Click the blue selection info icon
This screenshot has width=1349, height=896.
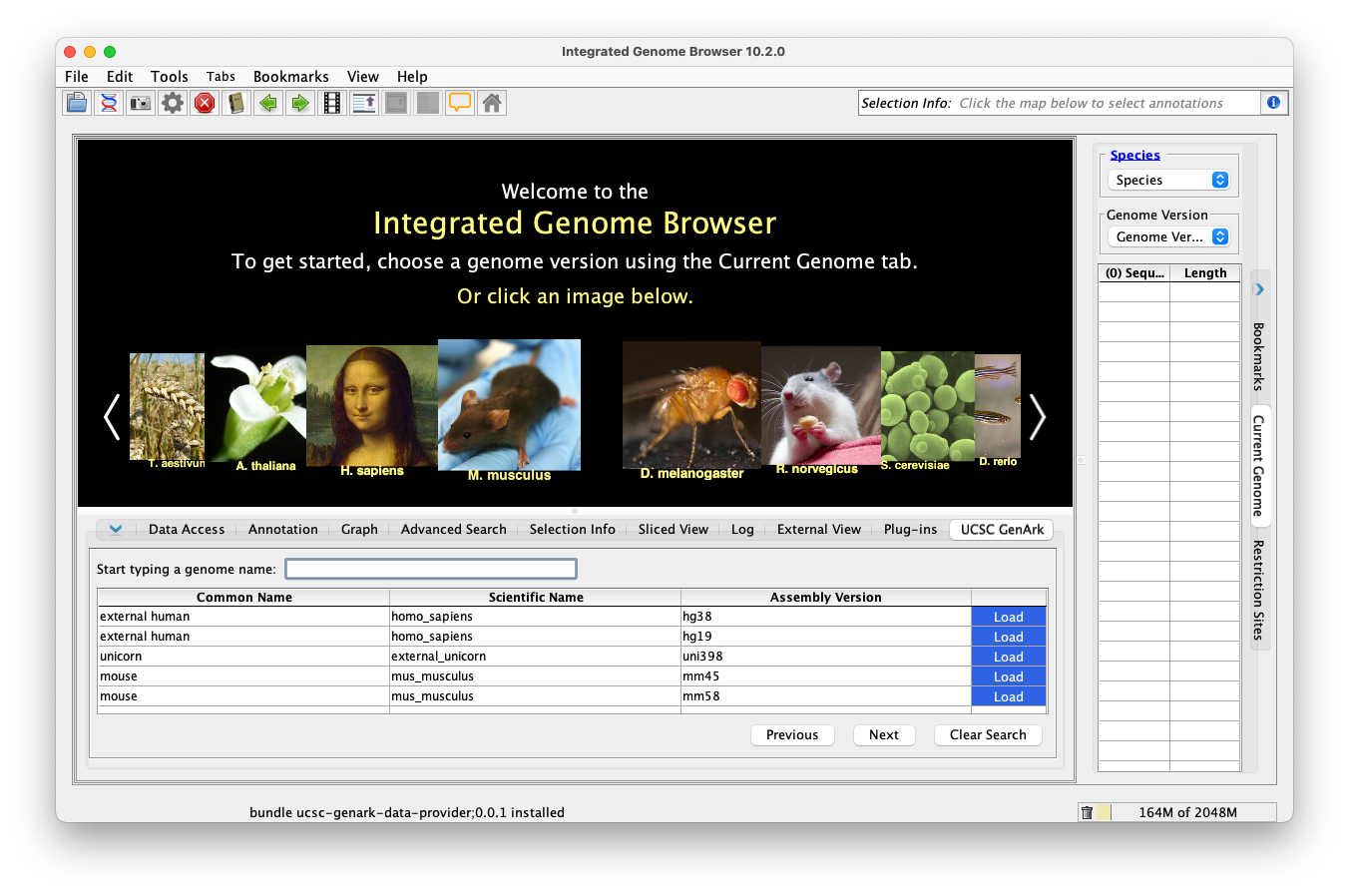1273,103
